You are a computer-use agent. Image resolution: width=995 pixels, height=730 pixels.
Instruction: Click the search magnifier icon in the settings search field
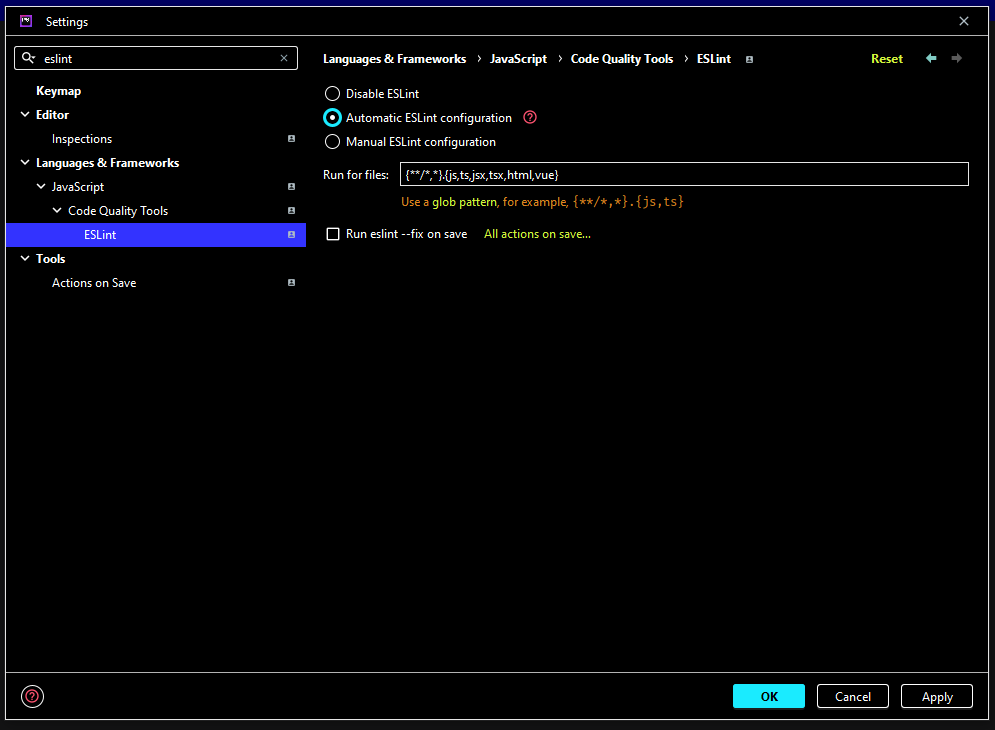click(29, 58)
